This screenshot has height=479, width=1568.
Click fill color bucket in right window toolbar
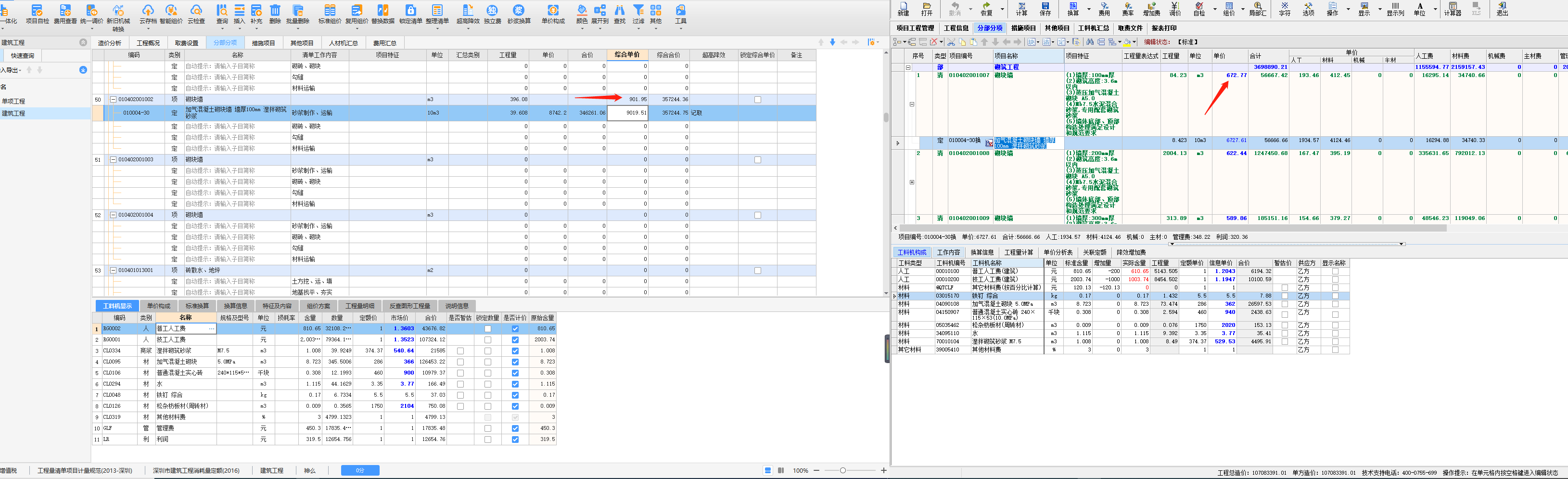coord(1127,42)
